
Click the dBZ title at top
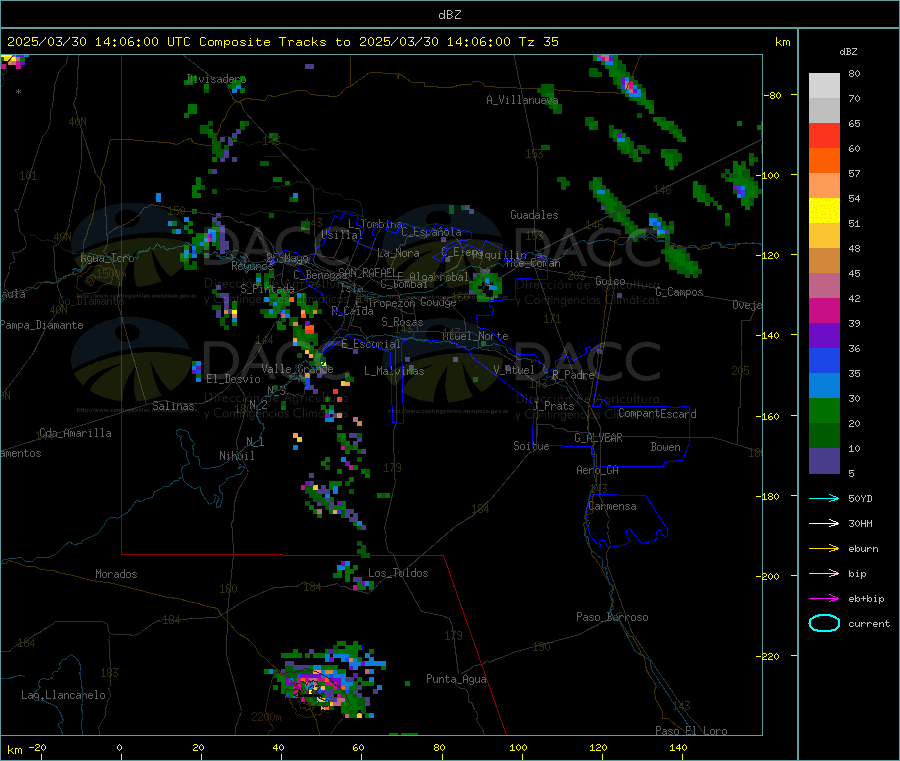click(x=449, y=15)
